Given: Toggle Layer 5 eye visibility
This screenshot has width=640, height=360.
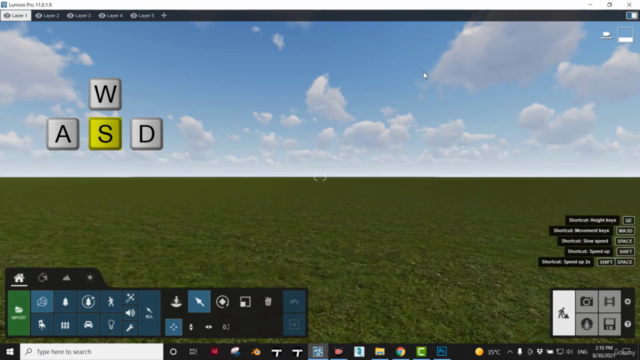Looking at the screenshot, I should pyautogui.click(x=133, y=16).
